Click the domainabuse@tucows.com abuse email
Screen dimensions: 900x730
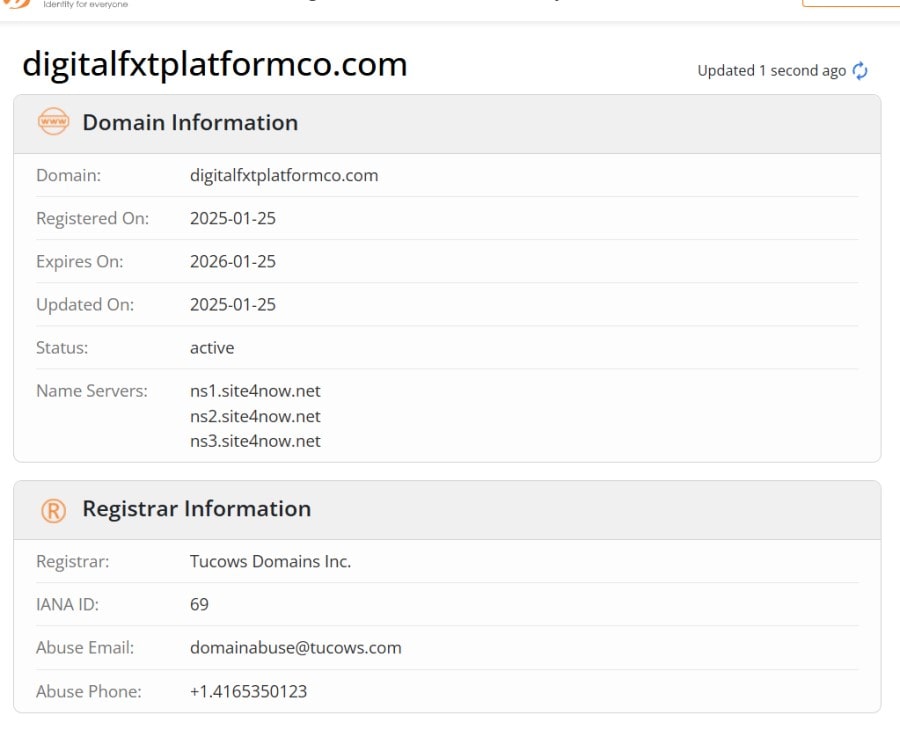point(296,647)
